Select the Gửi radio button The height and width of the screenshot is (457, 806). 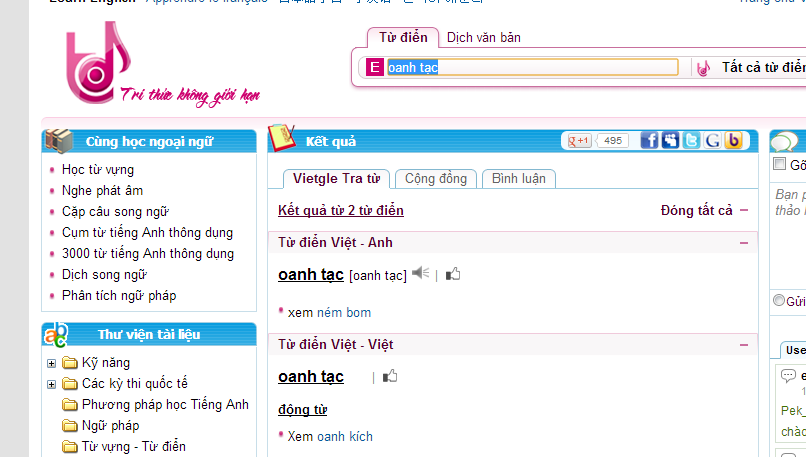point(779,300)
